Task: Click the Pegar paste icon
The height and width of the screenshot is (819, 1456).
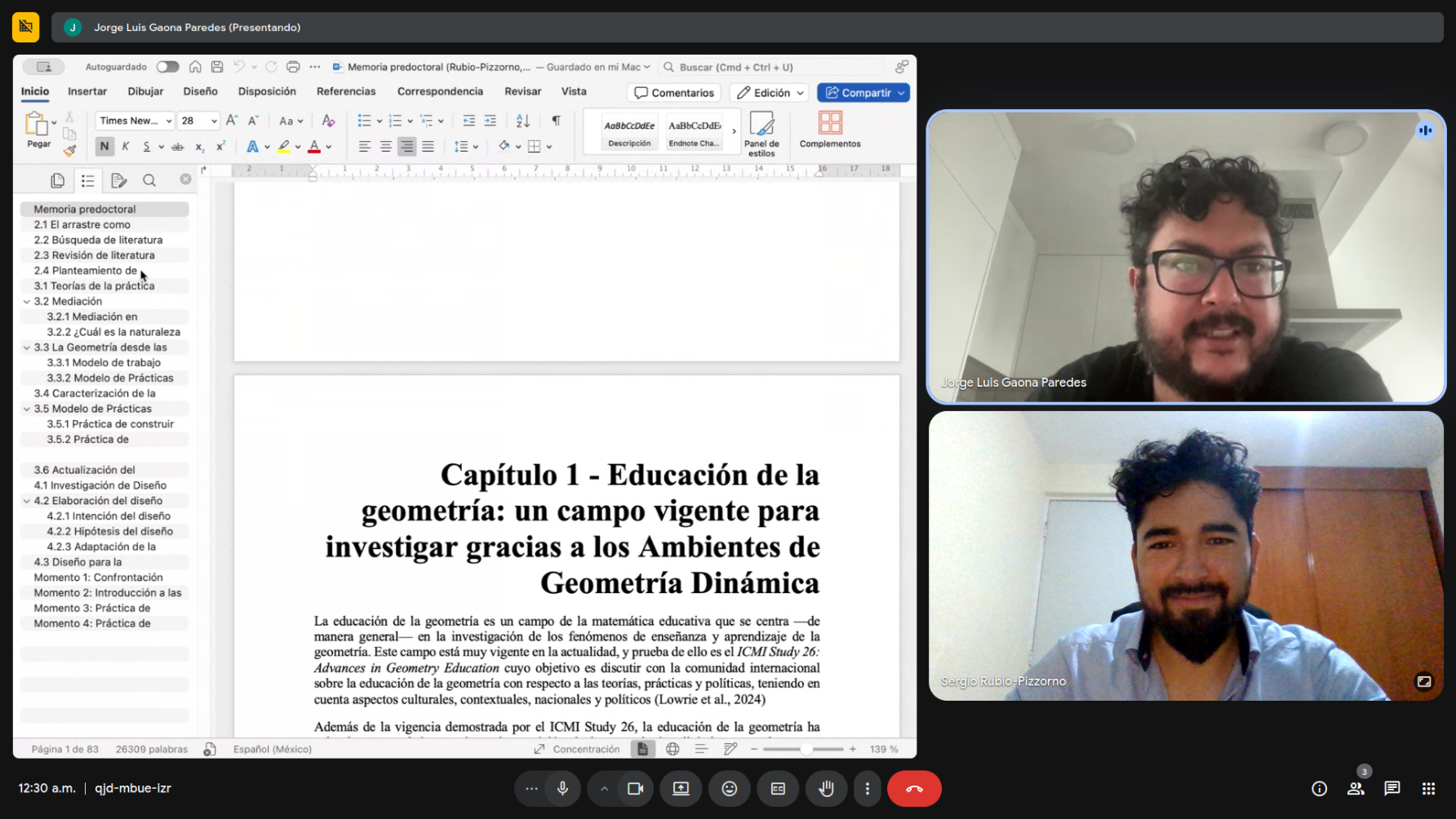Action: click(x=37, y=125)
